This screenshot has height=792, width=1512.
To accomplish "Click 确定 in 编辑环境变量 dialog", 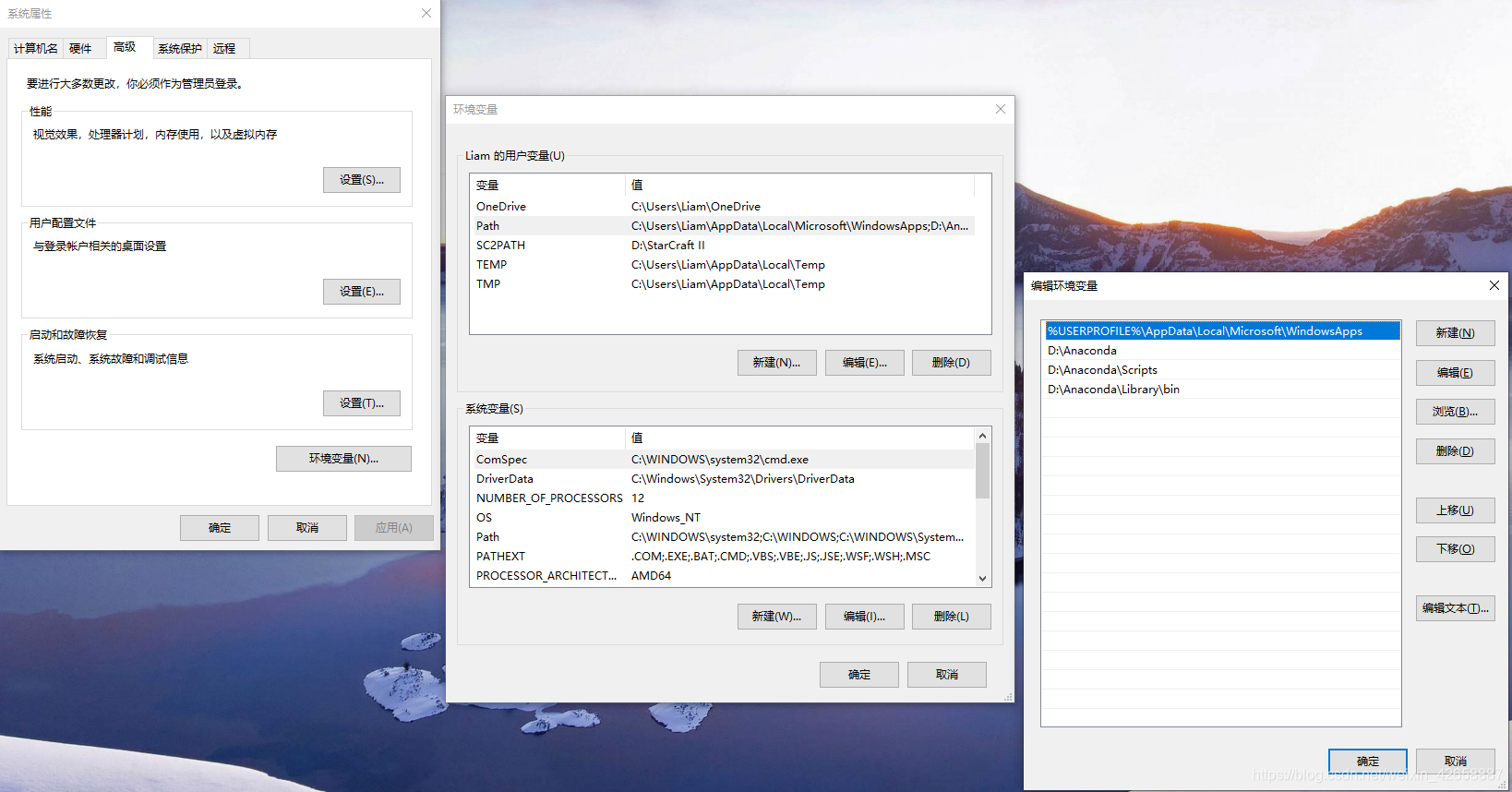I will [x=1368, y=762].
